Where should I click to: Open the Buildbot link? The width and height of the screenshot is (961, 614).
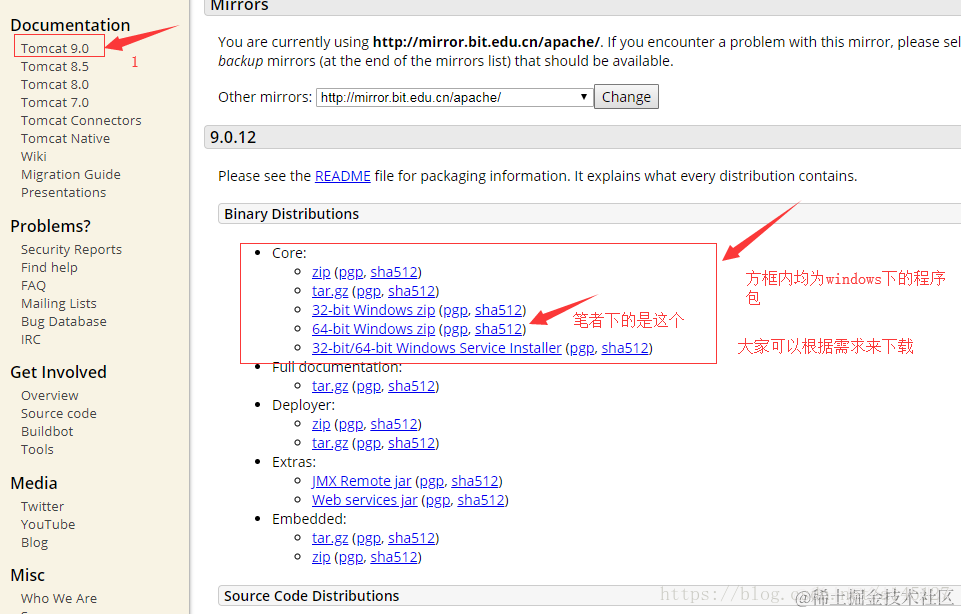(47, 431)
